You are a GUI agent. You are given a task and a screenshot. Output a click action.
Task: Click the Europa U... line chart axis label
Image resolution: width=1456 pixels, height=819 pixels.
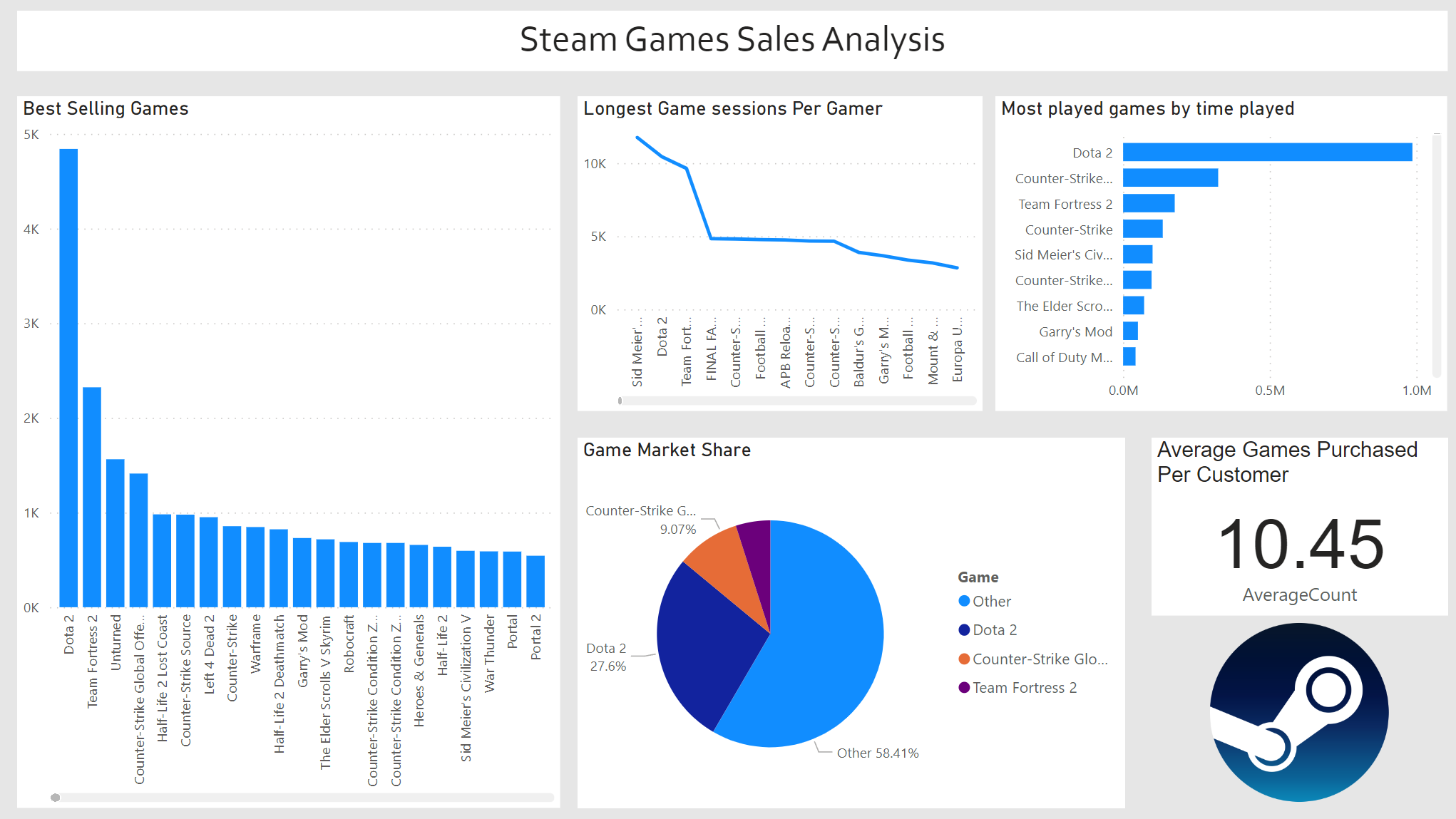coord(957,349)
